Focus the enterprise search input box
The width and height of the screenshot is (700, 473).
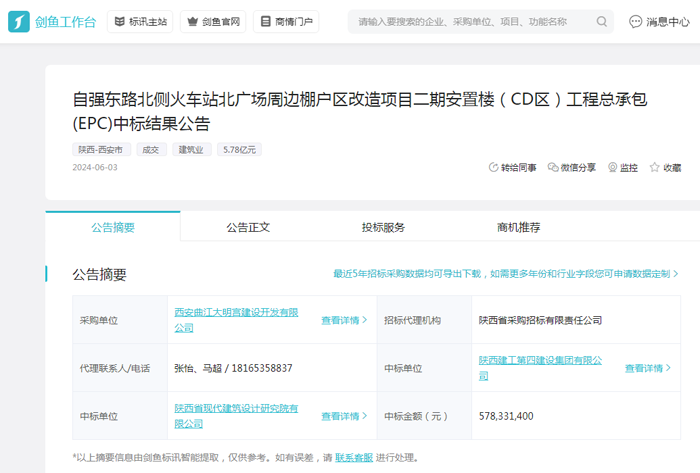[x=470, y=21]
